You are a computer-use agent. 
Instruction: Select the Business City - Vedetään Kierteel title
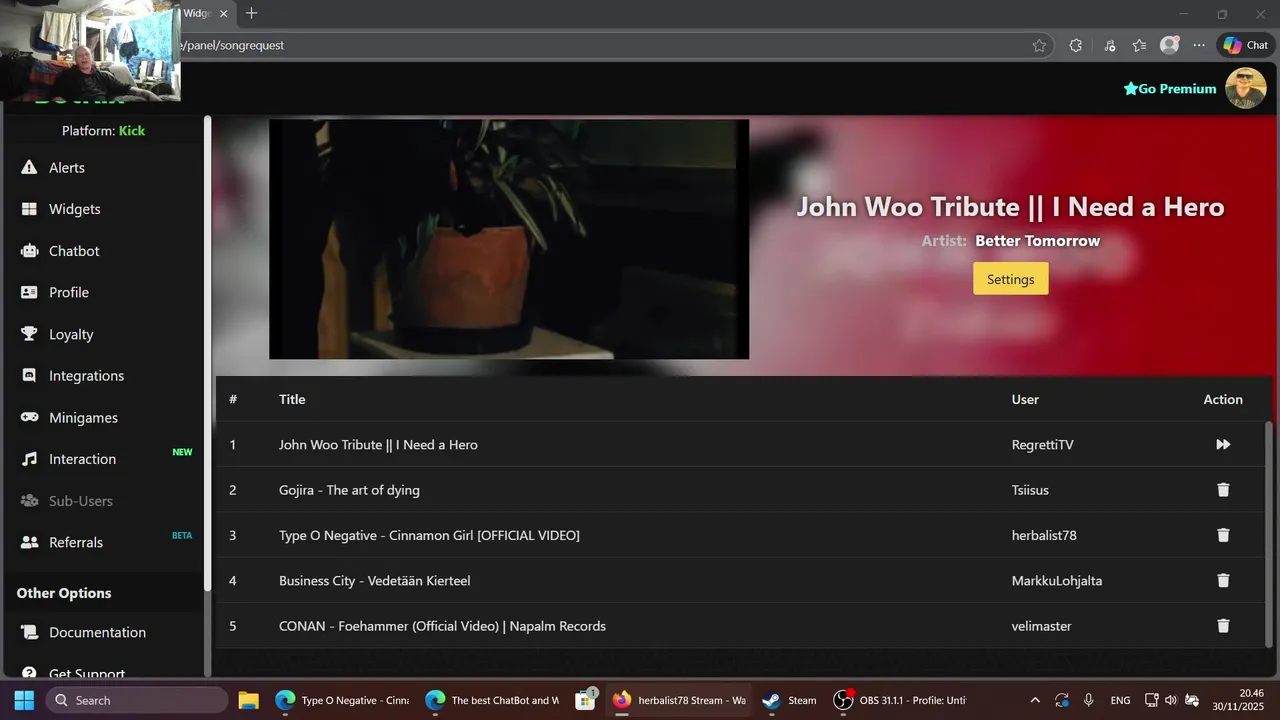click(374, 580)
